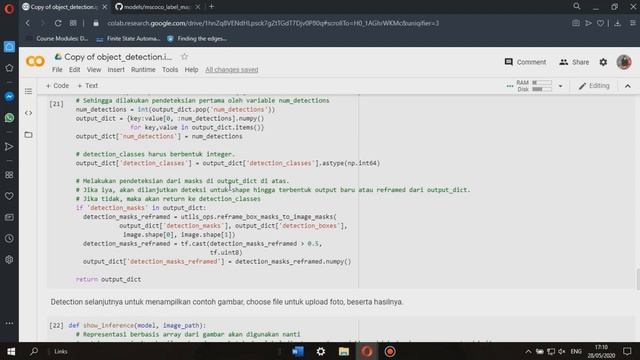Collapse header with chevron up
This screenshot has height=360, width=640.
[x=628, y=86]
